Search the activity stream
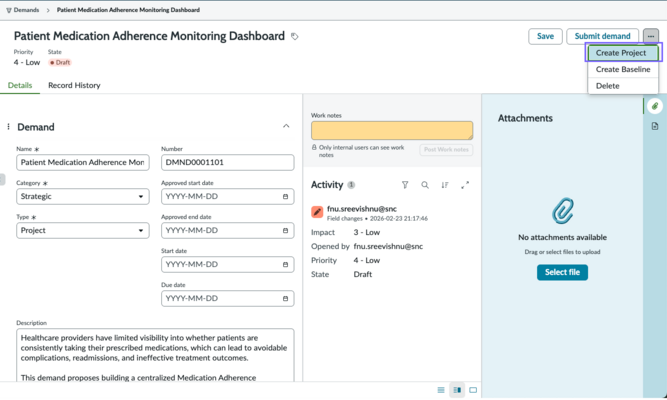667x400 pixels. (x=425, y=185)
